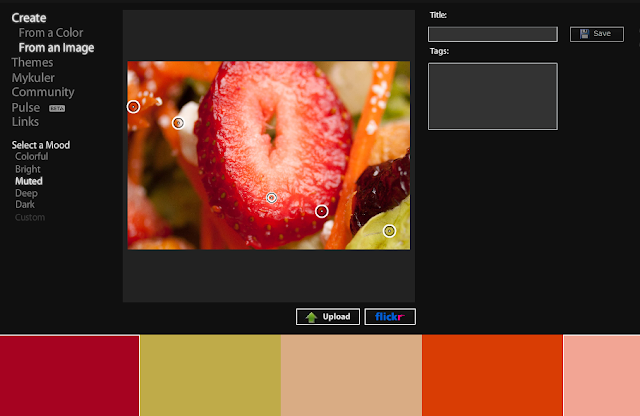640x416 pixels.
Task: Click the strawberry salad source image
Action: coord(269,155)
